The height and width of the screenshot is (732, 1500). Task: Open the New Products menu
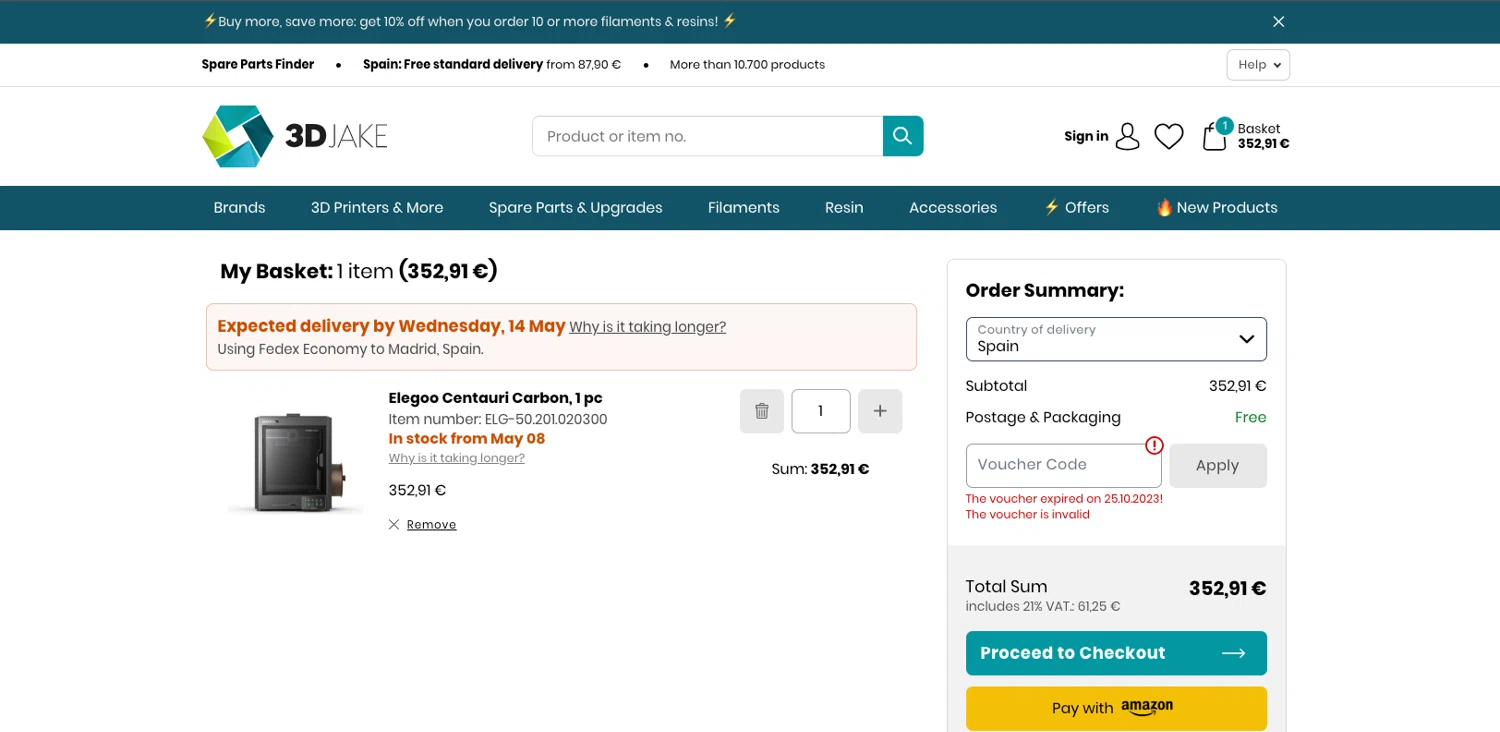(1217, 208)
